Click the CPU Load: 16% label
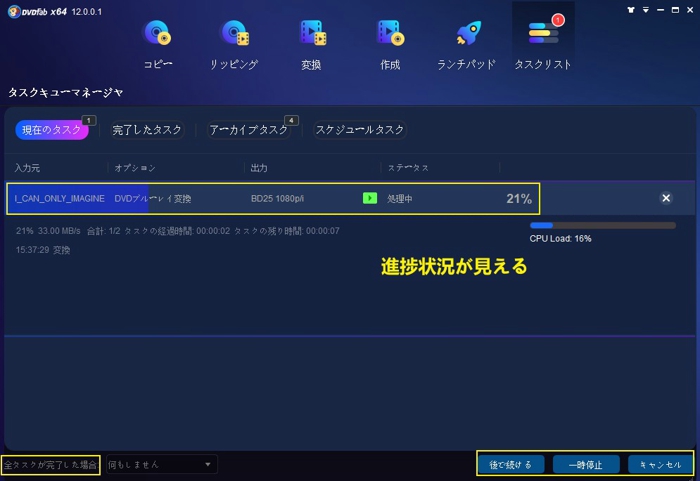The height and width of the screenshot is (481, 700). pyautogui.click(x=560, y=238)
